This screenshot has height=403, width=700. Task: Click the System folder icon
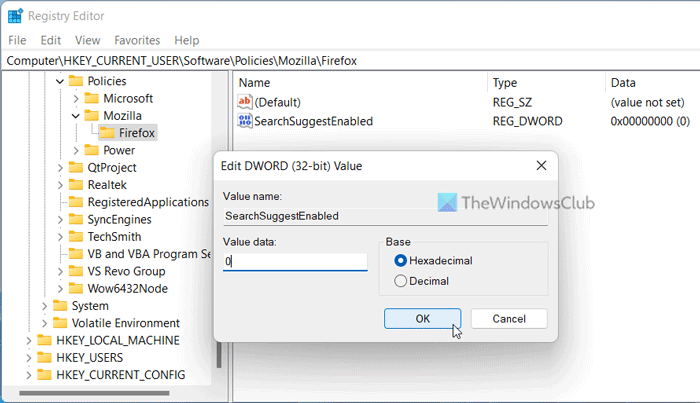click(60, 306)
